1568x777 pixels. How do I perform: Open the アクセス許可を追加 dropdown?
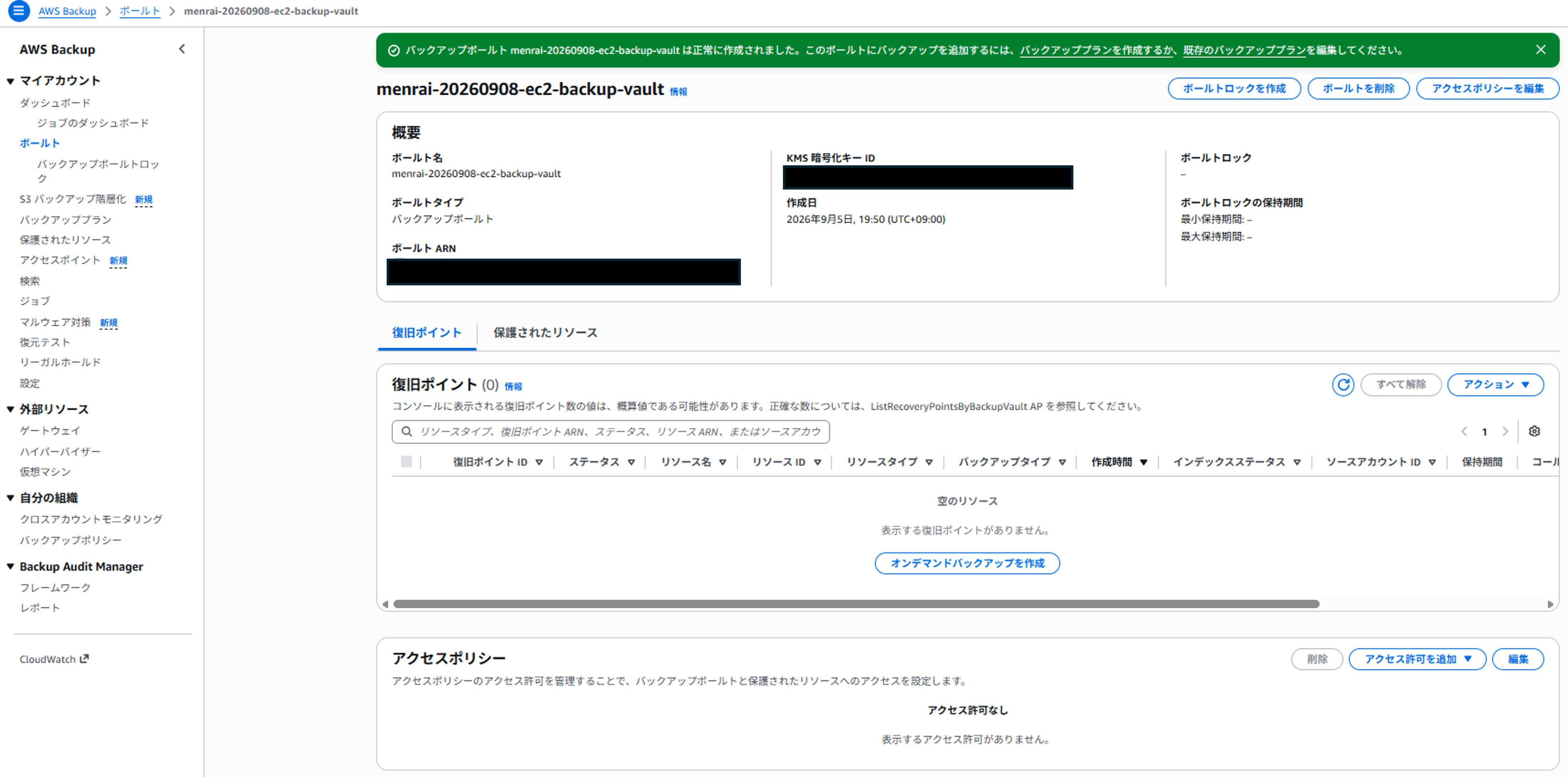click(1417, 659)
